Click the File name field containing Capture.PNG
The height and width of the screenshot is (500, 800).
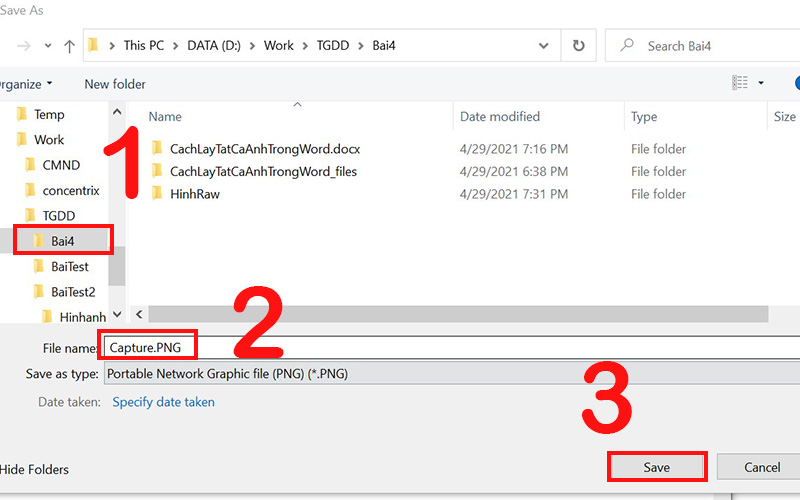(452, 347)
